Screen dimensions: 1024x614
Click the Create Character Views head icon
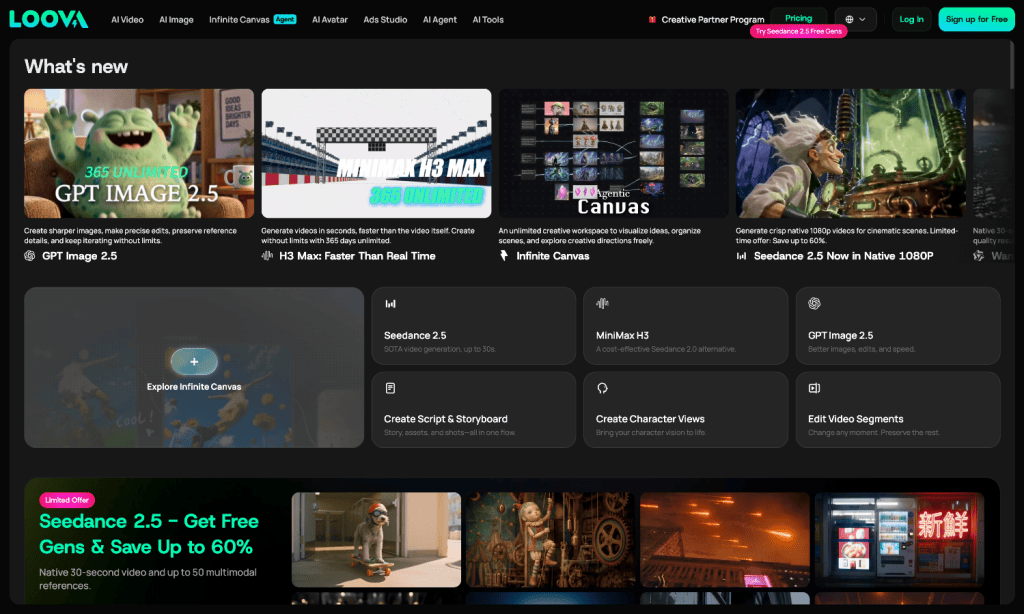602,388
